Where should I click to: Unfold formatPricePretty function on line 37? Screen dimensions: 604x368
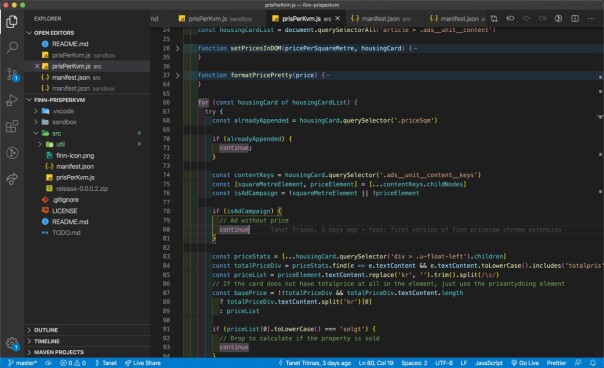(x=177, y=75)
